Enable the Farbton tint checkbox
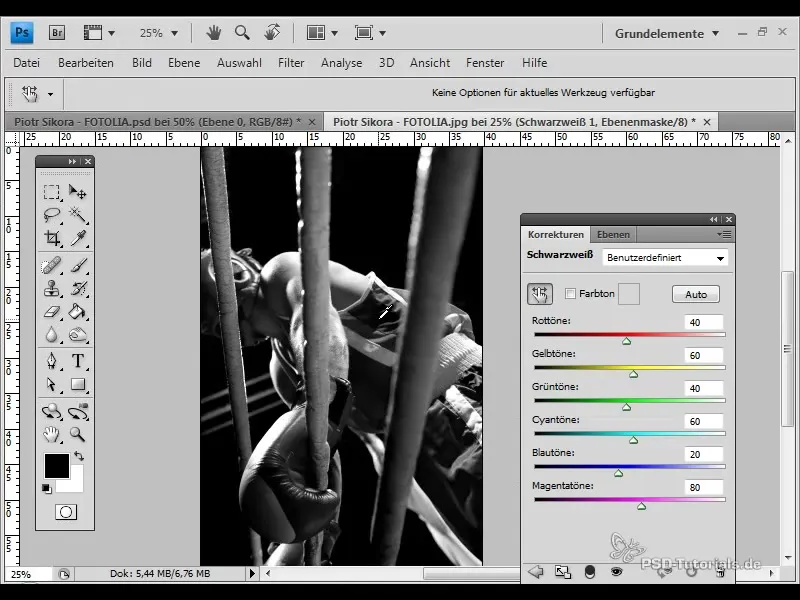Viewport: 800px width, 600px height. tap(571, 294)
